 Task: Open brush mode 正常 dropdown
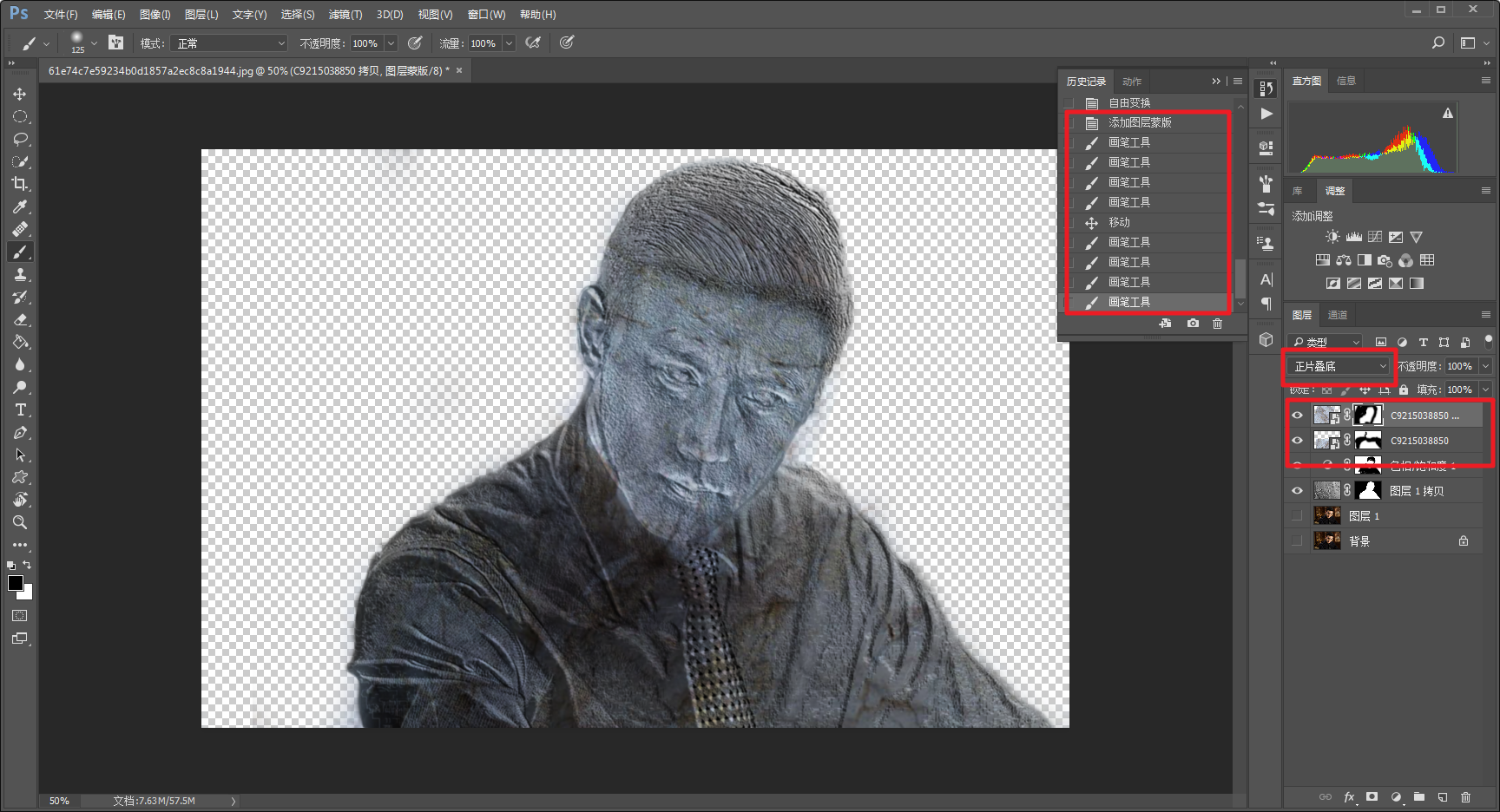point(230,43)
